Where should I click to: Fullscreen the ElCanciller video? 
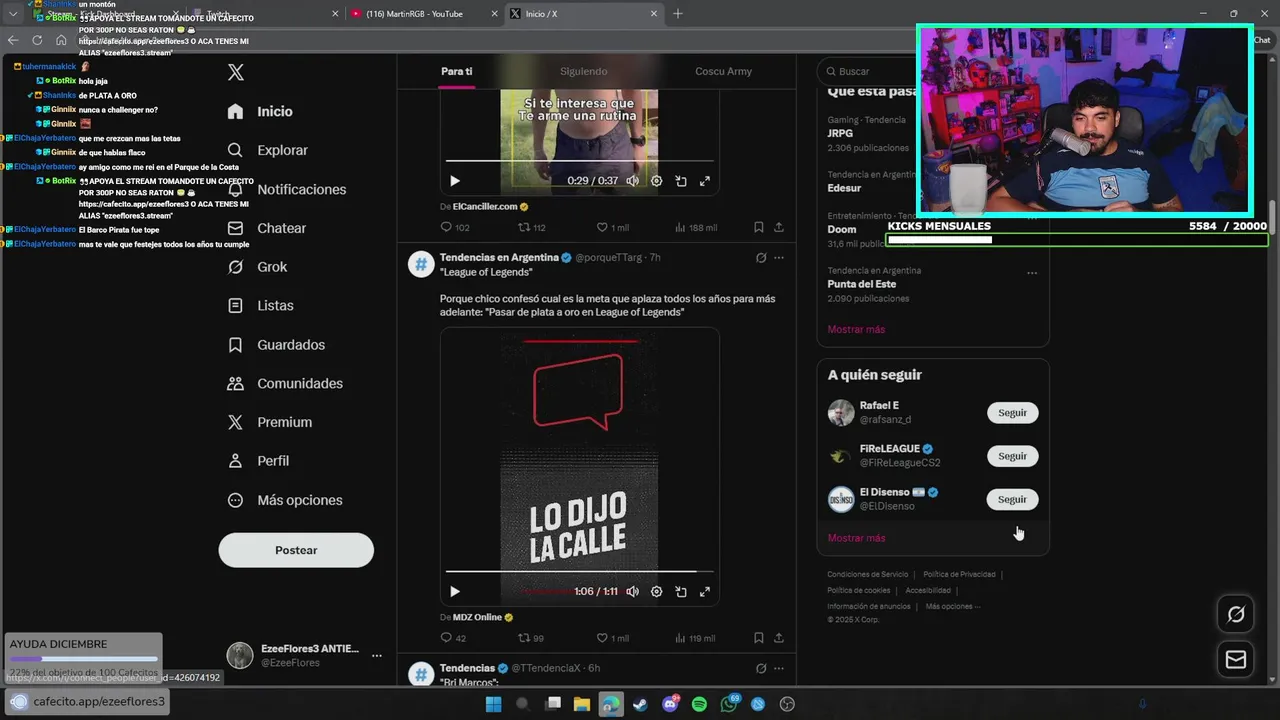pyautogui.click(x=704, y=181)
